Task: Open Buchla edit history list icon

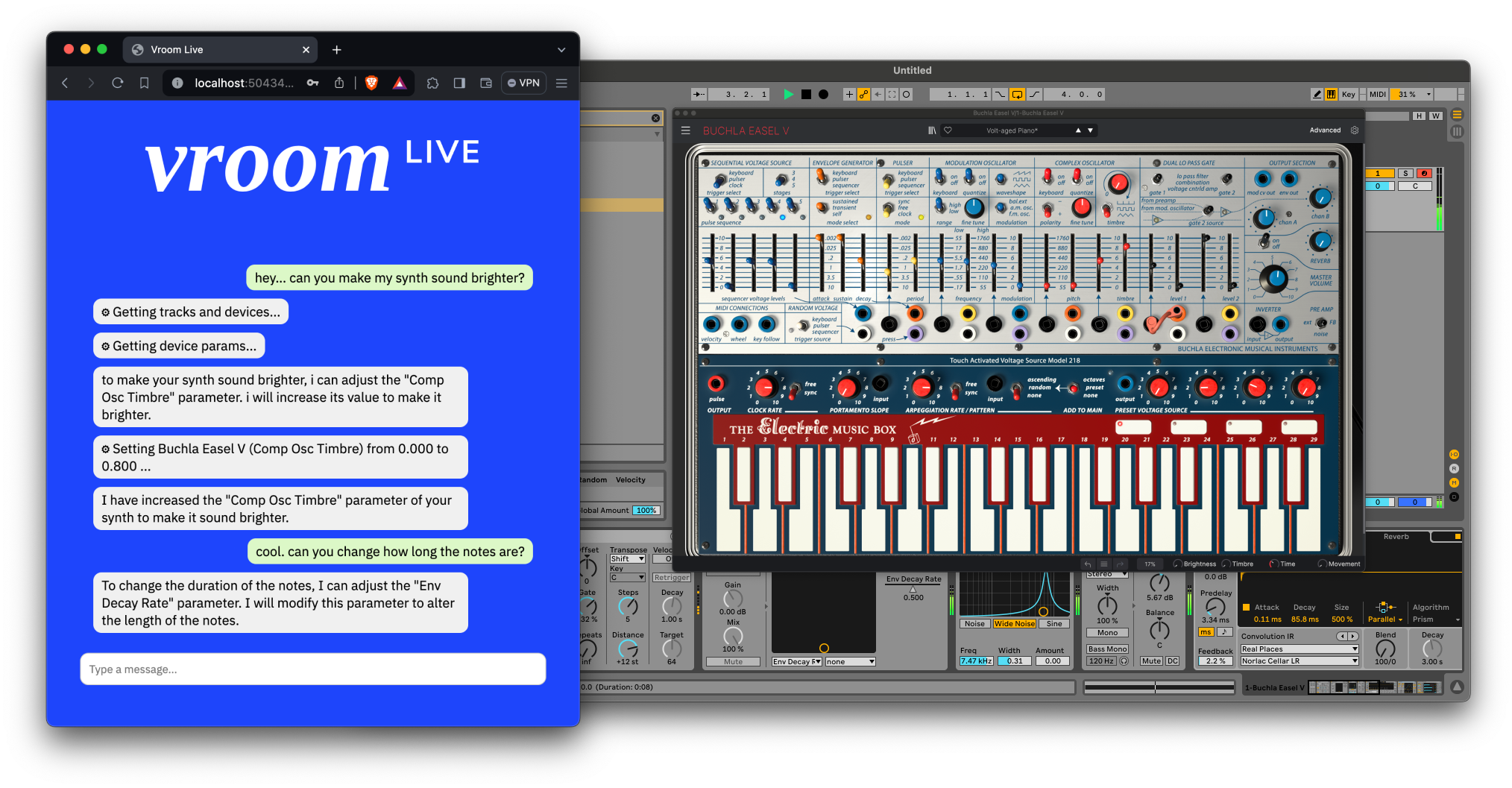Action: (1104, 564)
